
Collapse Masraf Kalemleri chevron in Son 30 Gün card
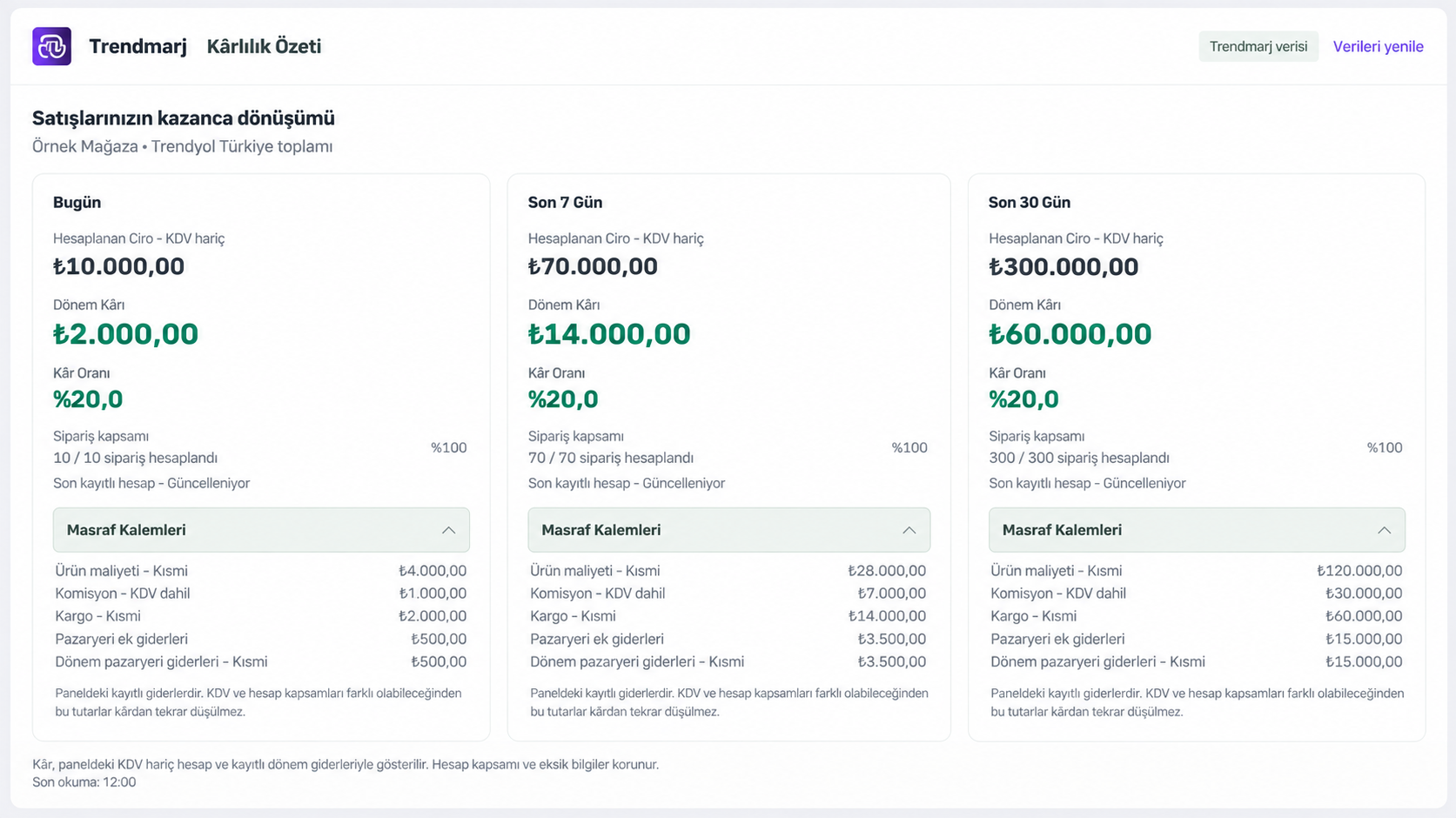[x=1384, y=530]
